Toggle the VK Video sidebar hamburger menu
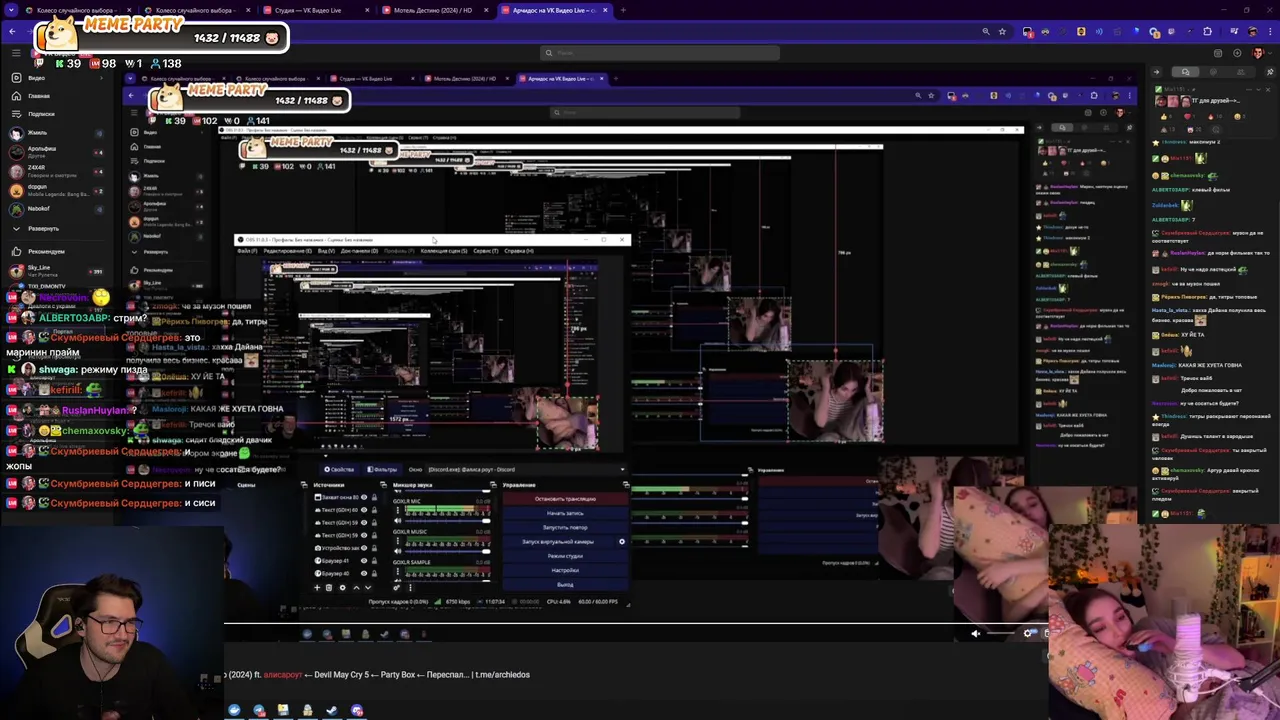 (x=16, y=53)
